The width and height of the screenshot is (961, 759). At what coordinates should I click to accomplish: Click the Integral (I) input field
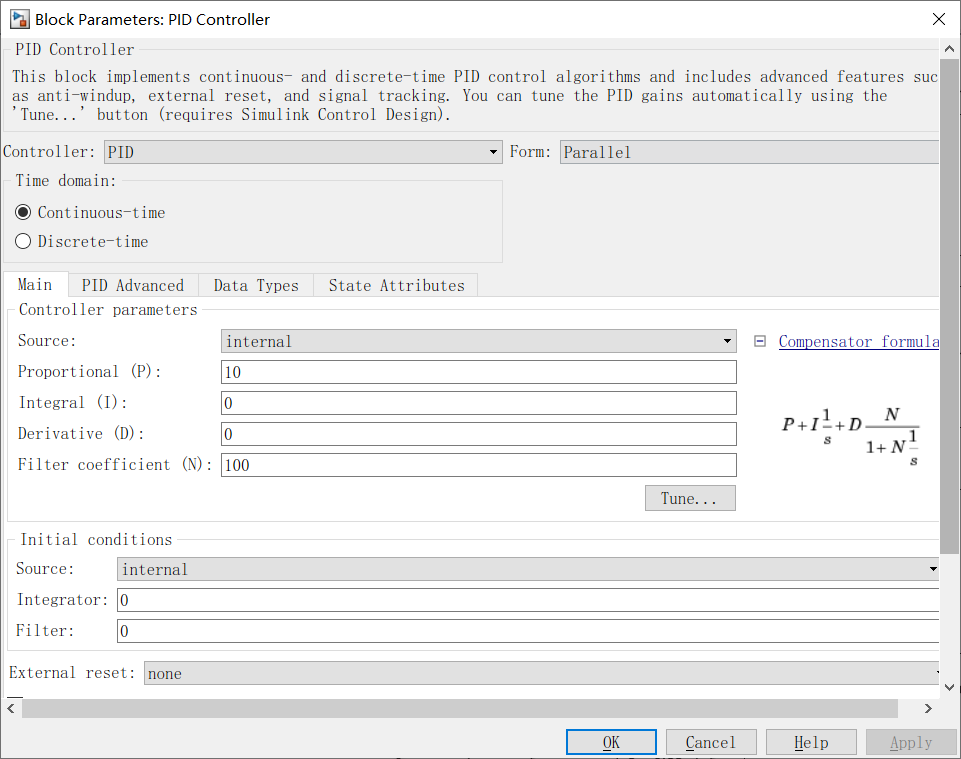(479, 403)
